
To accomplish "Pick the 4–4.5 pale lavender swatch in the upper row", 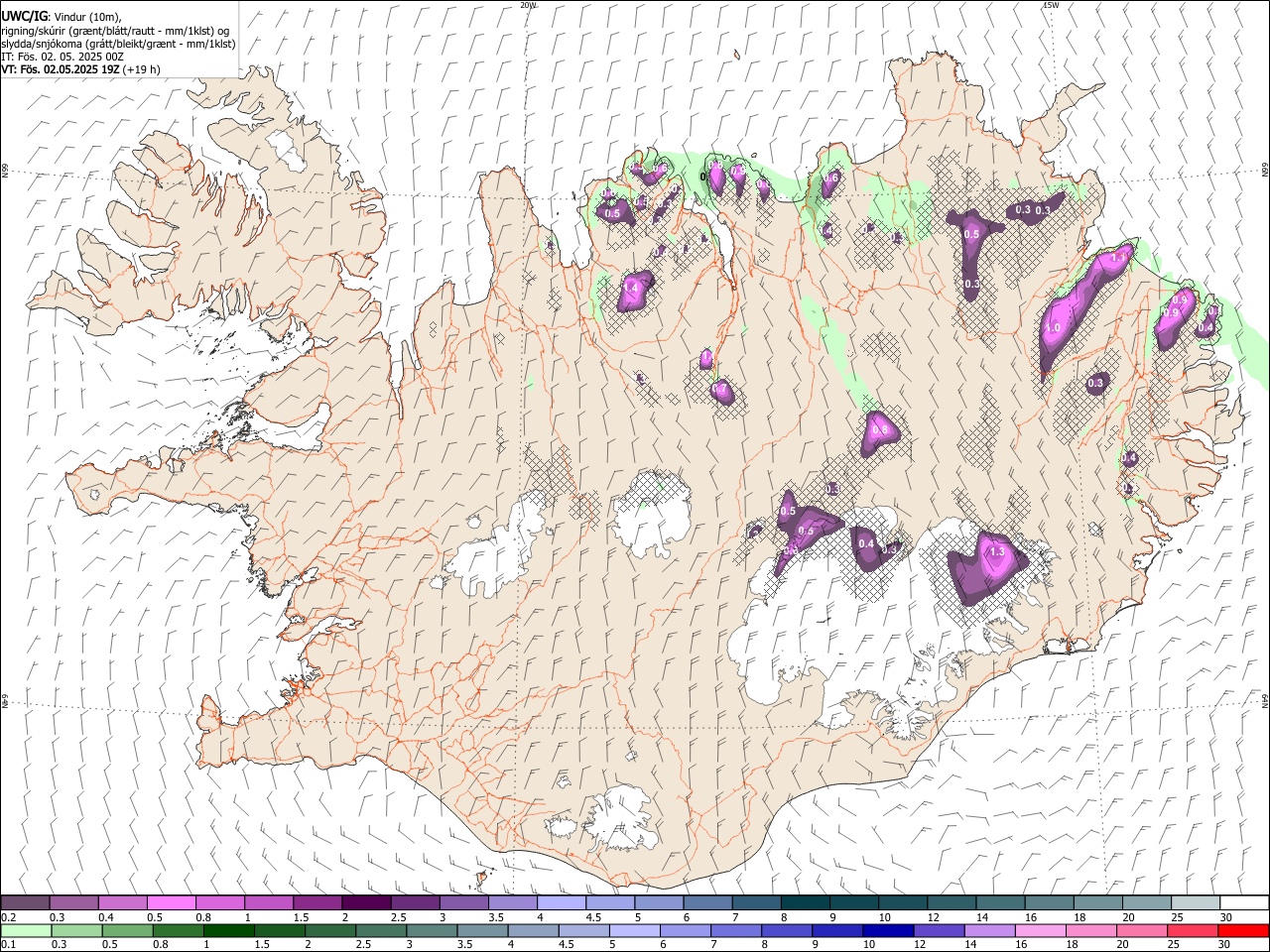I will tap(561, 903).
